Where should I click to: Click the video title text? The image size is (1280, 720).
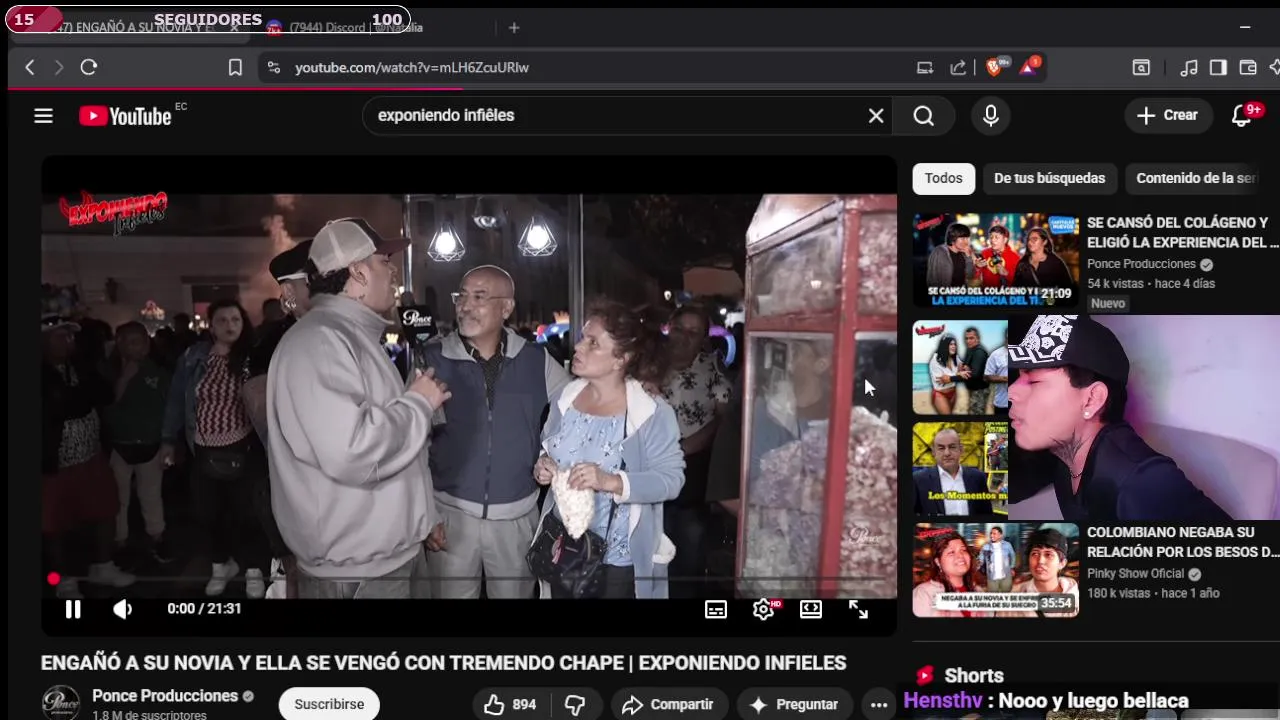coord(443,663)
